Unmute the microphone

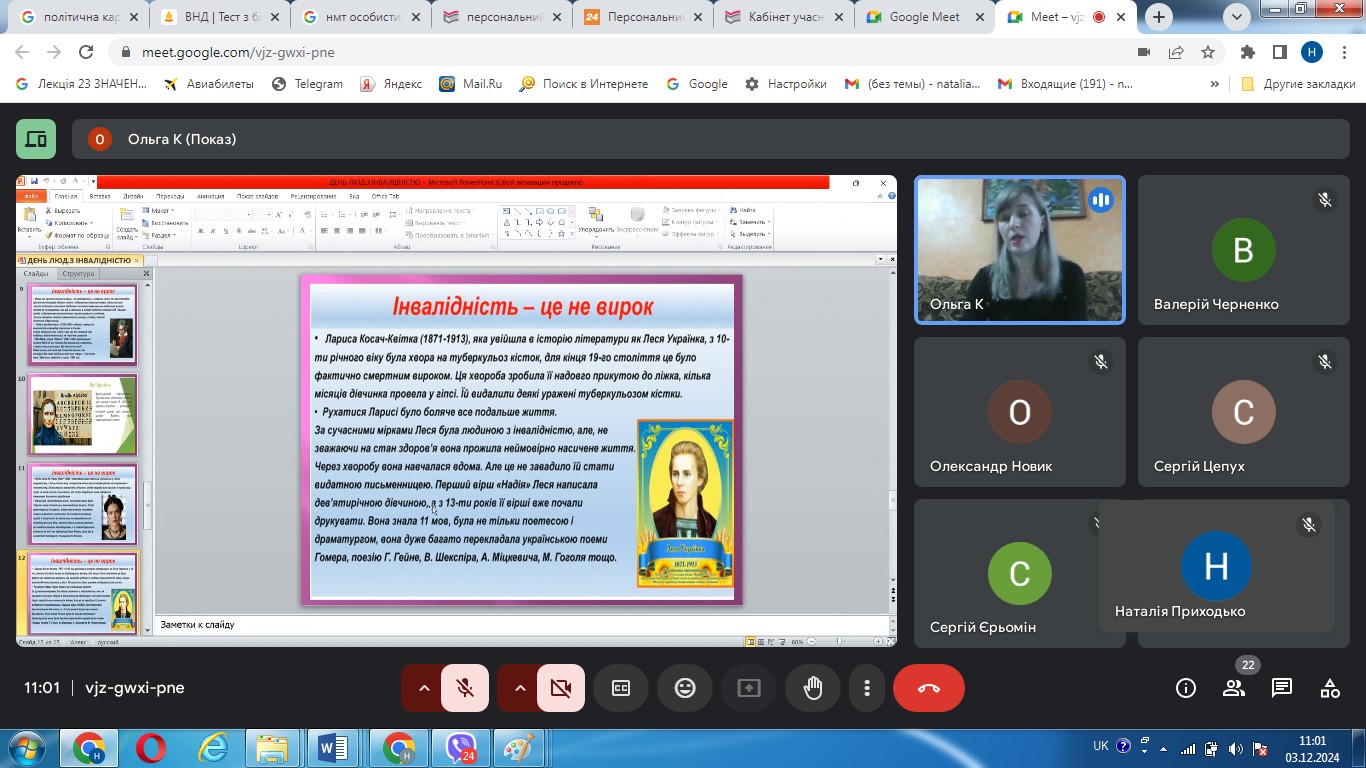point(465,688)
